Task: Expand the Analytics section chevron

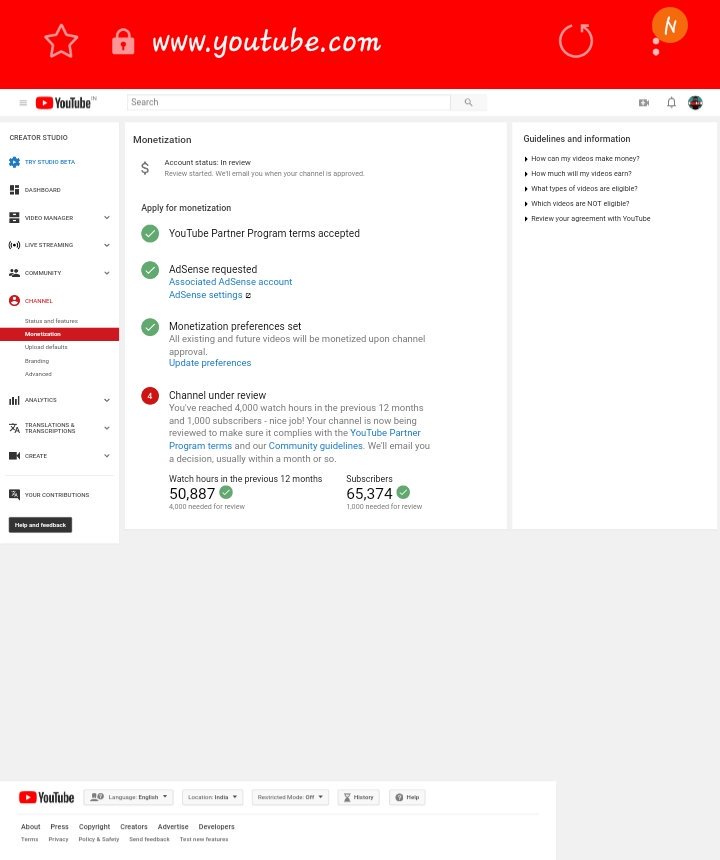Action: [x=107, y=400]
